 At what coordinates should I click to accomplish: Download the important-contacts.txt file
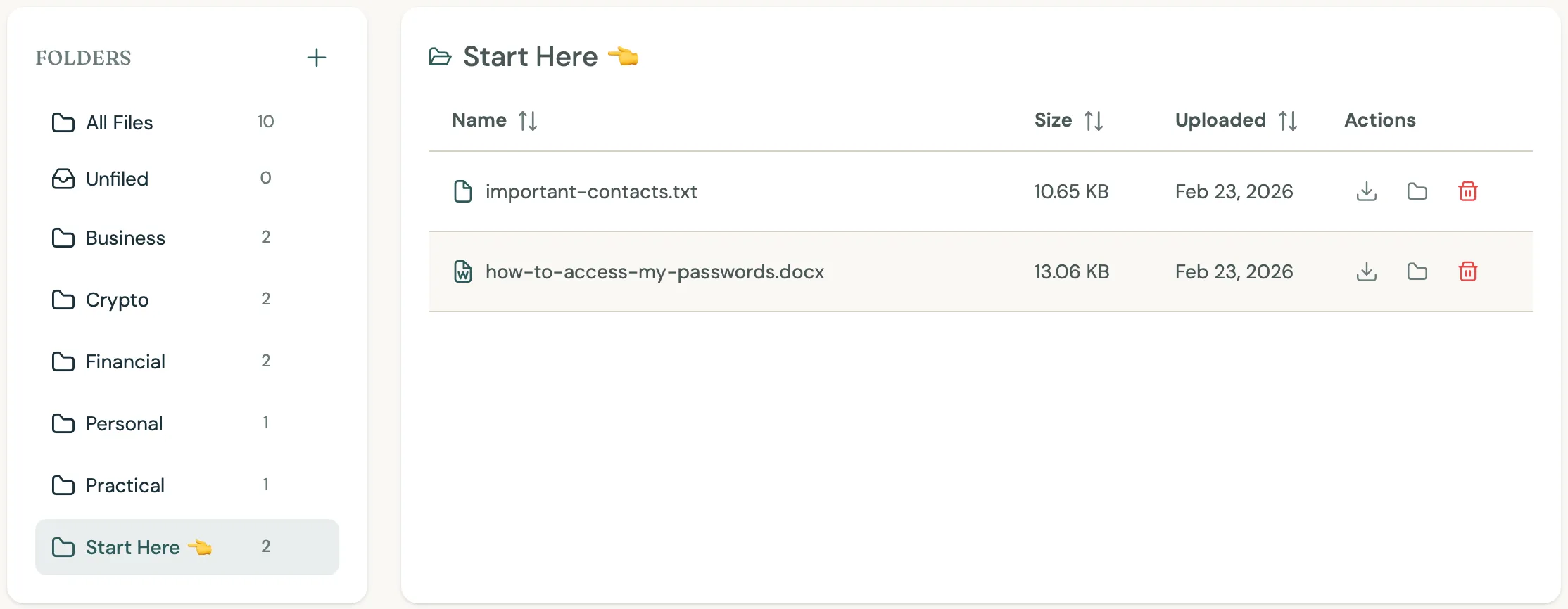(1366, 191)
